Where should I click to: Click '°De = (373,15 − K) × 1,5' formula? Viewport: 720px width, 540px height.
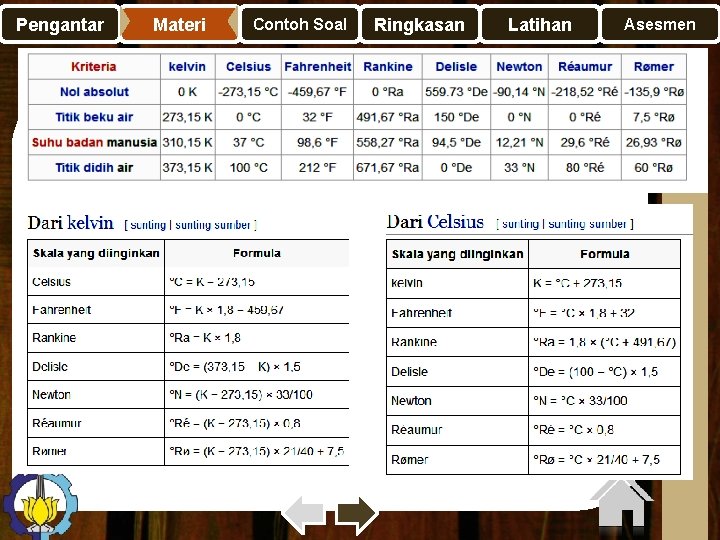pyautogui.click(x=235, y=366)
